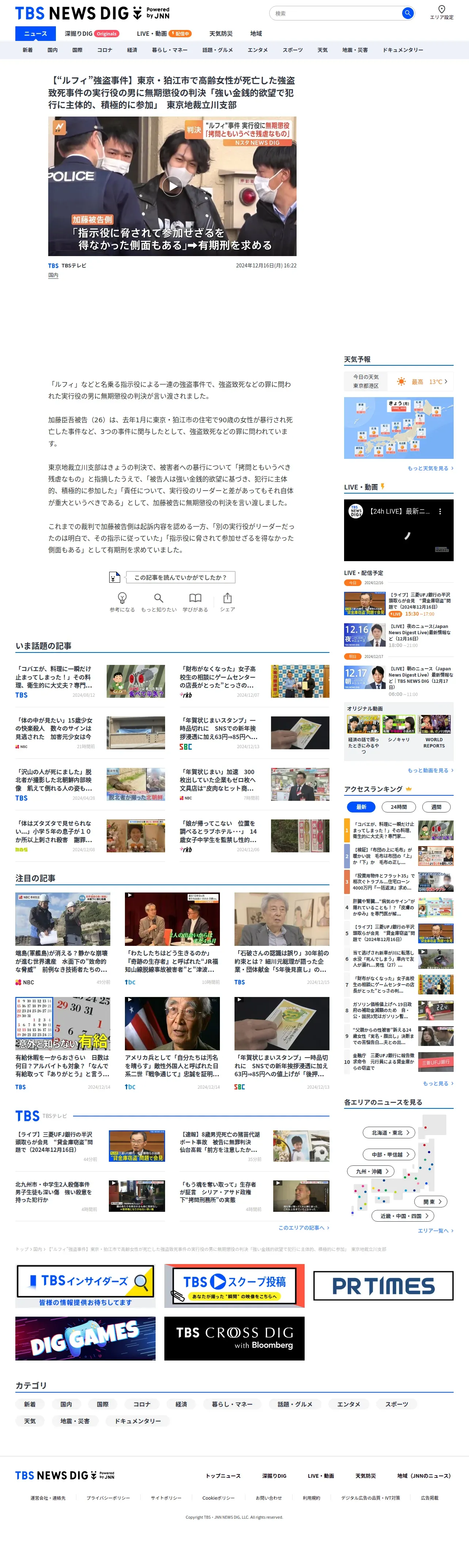Click the TBS NEWS DIG footer logo

pos(65,1476)
